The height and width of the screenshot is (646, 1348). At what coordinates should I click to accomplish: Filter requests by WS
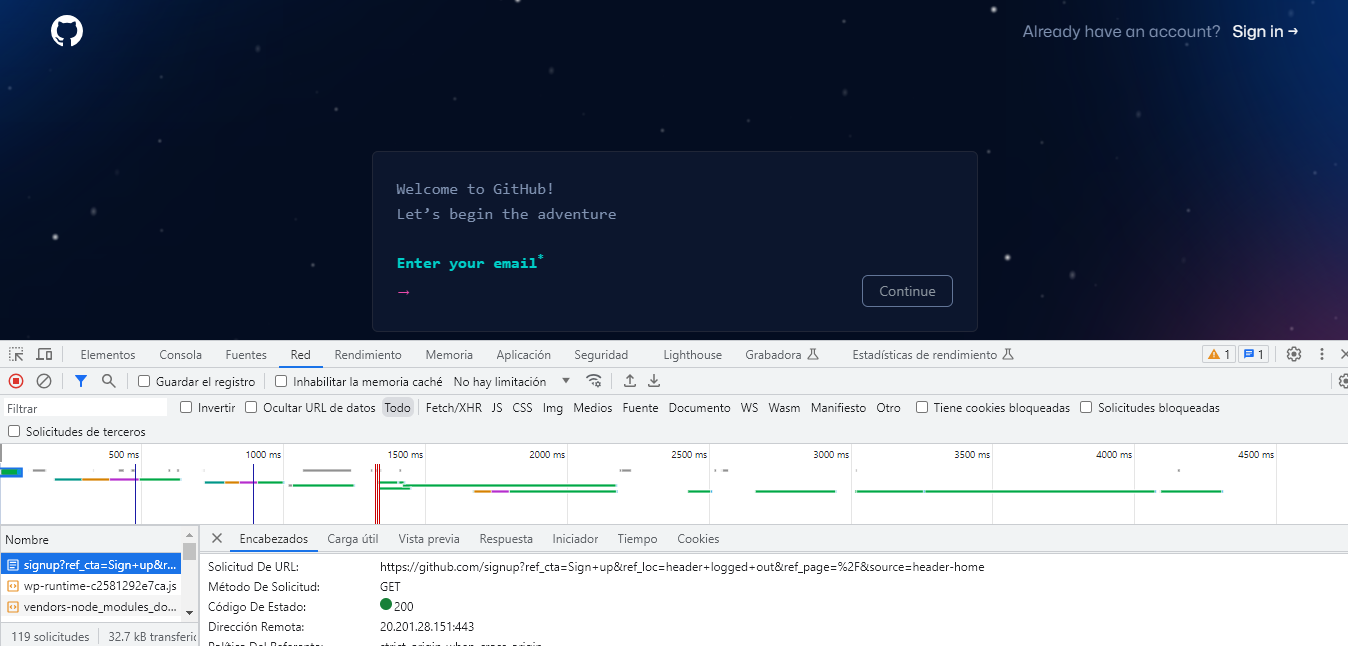pyautogui.click(x=749, y=408)
